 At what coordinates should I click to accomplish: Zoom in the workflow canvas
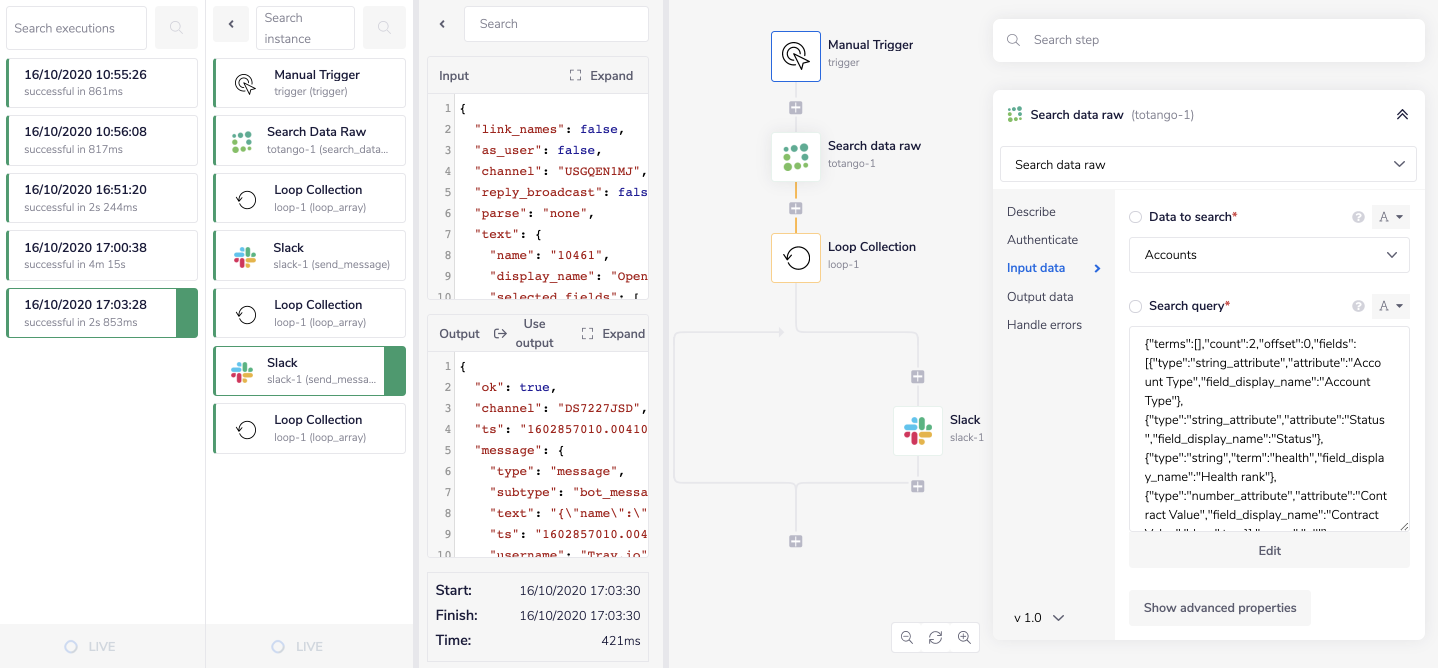coord(964,637)
